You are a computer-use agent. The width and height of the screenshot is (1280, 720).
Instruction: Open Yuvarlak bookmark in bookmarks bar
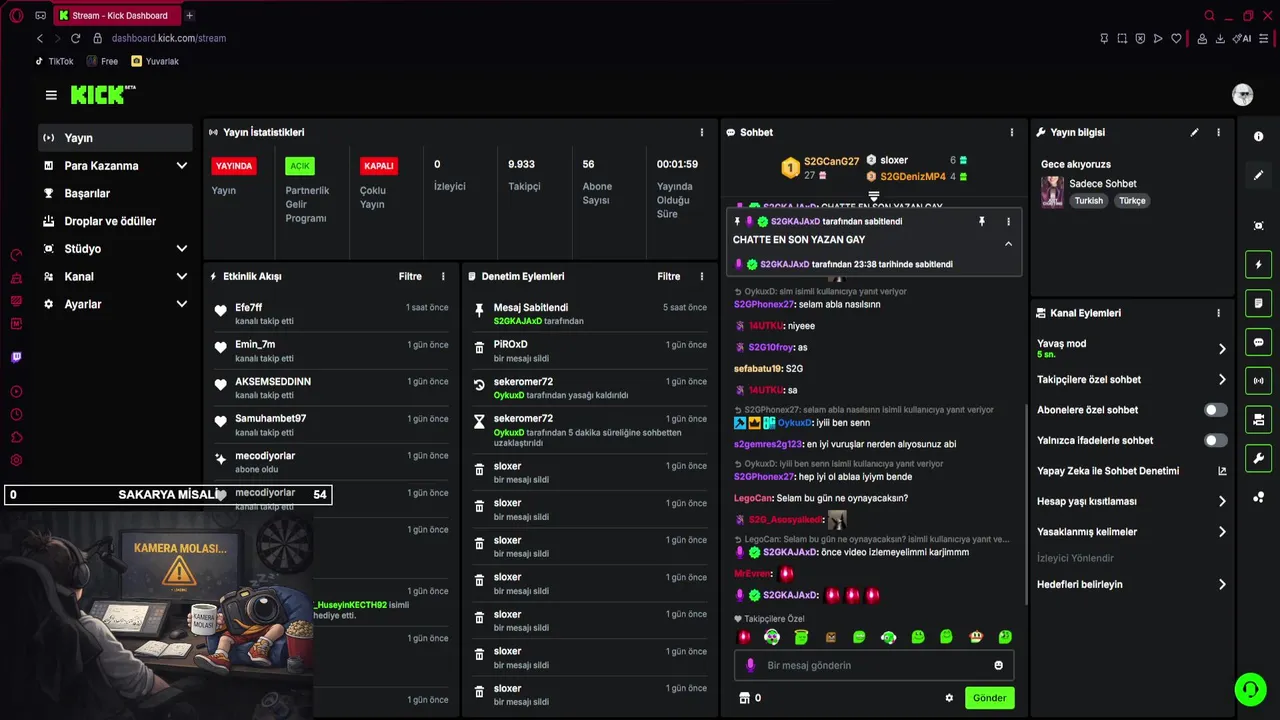tap(155, 61)
